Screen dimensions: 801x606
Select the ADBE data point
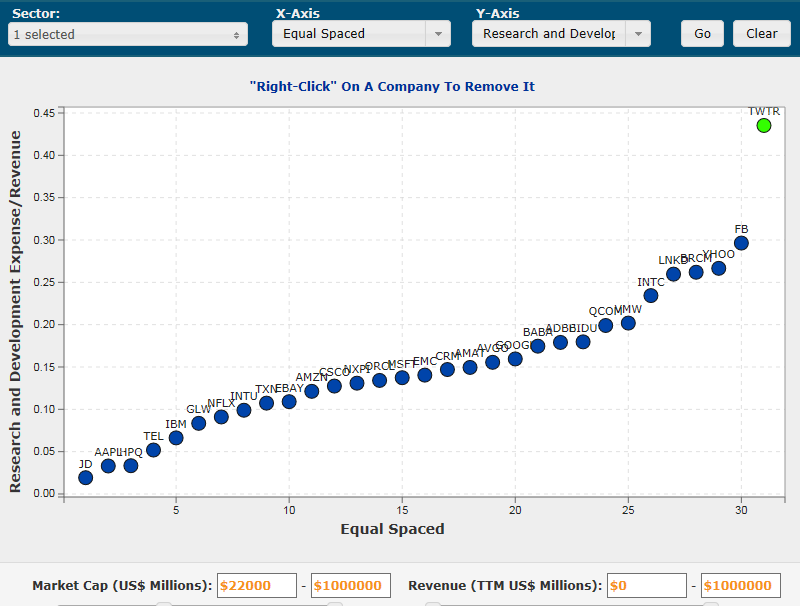560,342
